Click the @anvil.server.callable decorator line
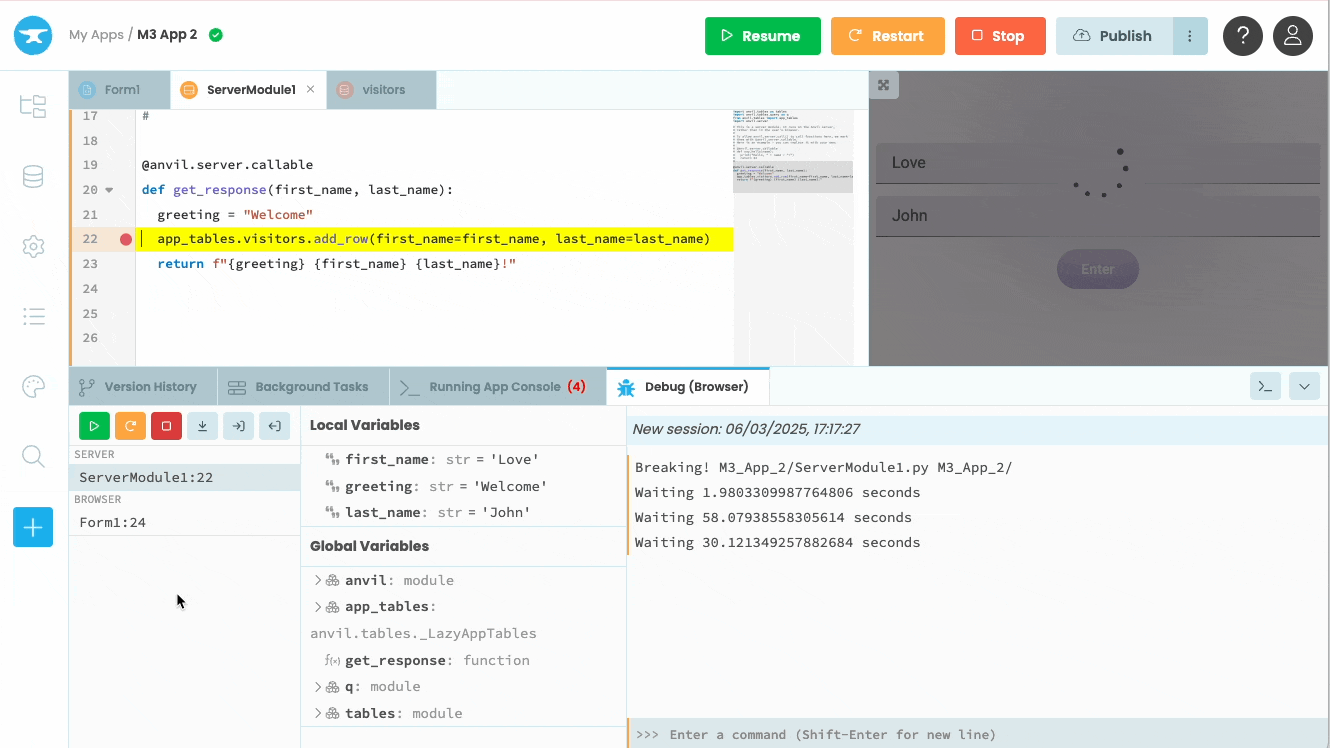The width and height of the screenshot is (1330, 748). (227, 165)
